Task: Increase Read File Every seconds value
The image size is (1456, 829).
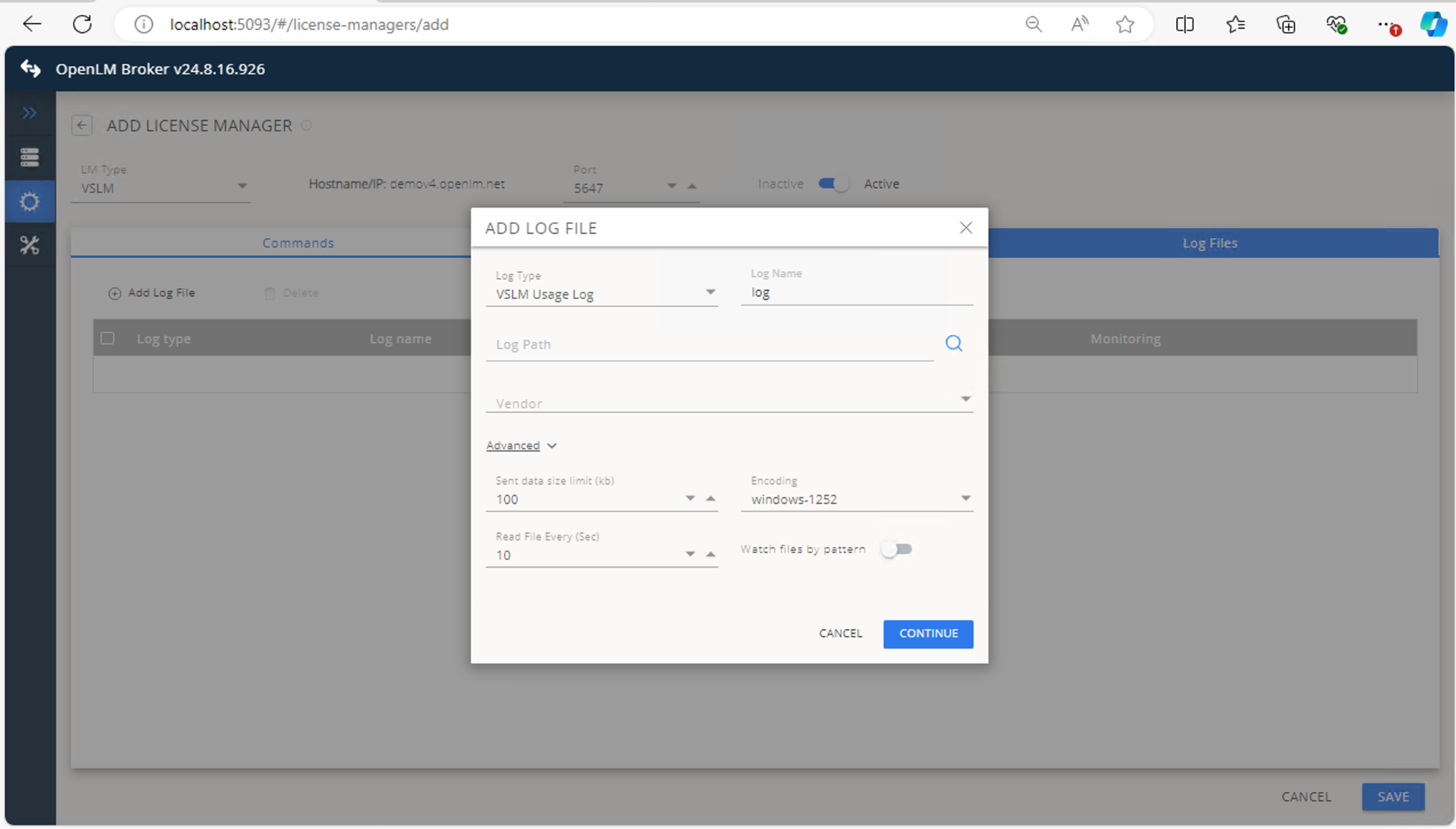Action: tap(710, 554)
